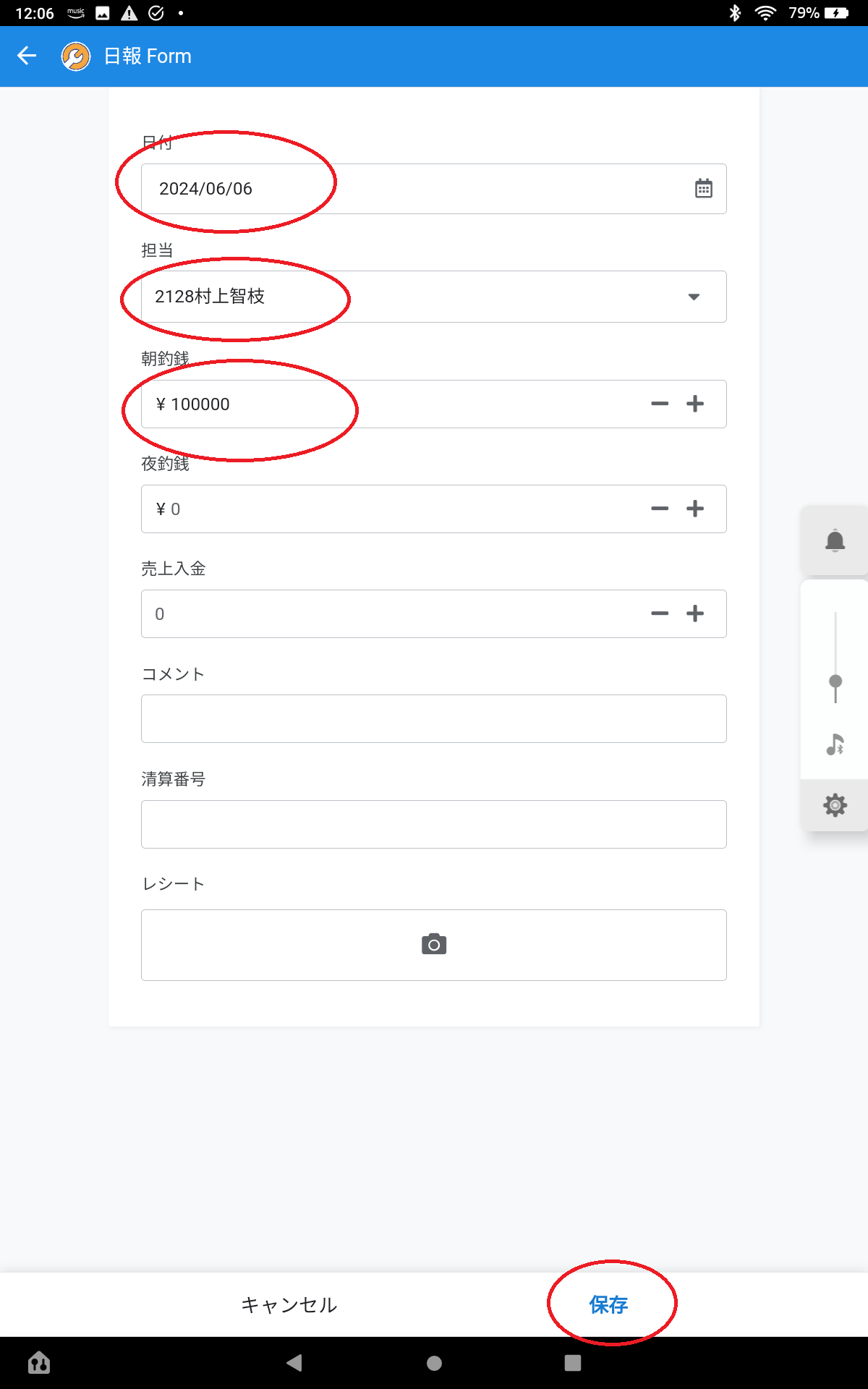Open the notification bell panel
Image resolution: width=868 pixels, height=1389 pixels.
pyautogui.click(x=835, y=541)
